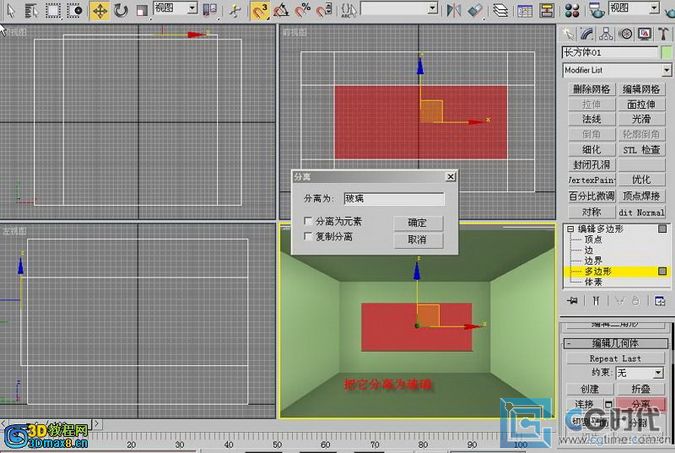Click the 封闭孔洞 modifier button

(x=591, y=164)
